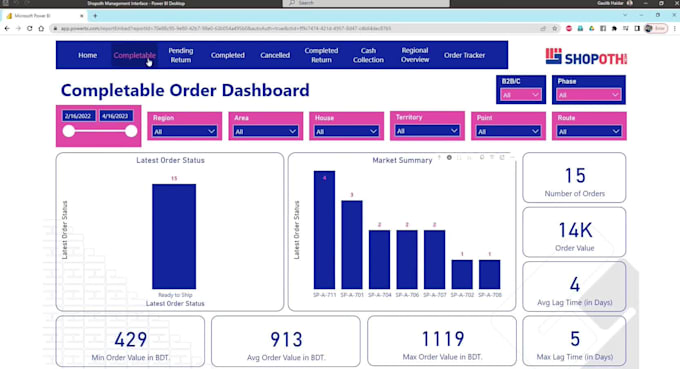The width and height of the screenshot is (680, 369).
Task: Expand the B2B/C dropdown
Action: pyautogui.click(x=520, y=95)
